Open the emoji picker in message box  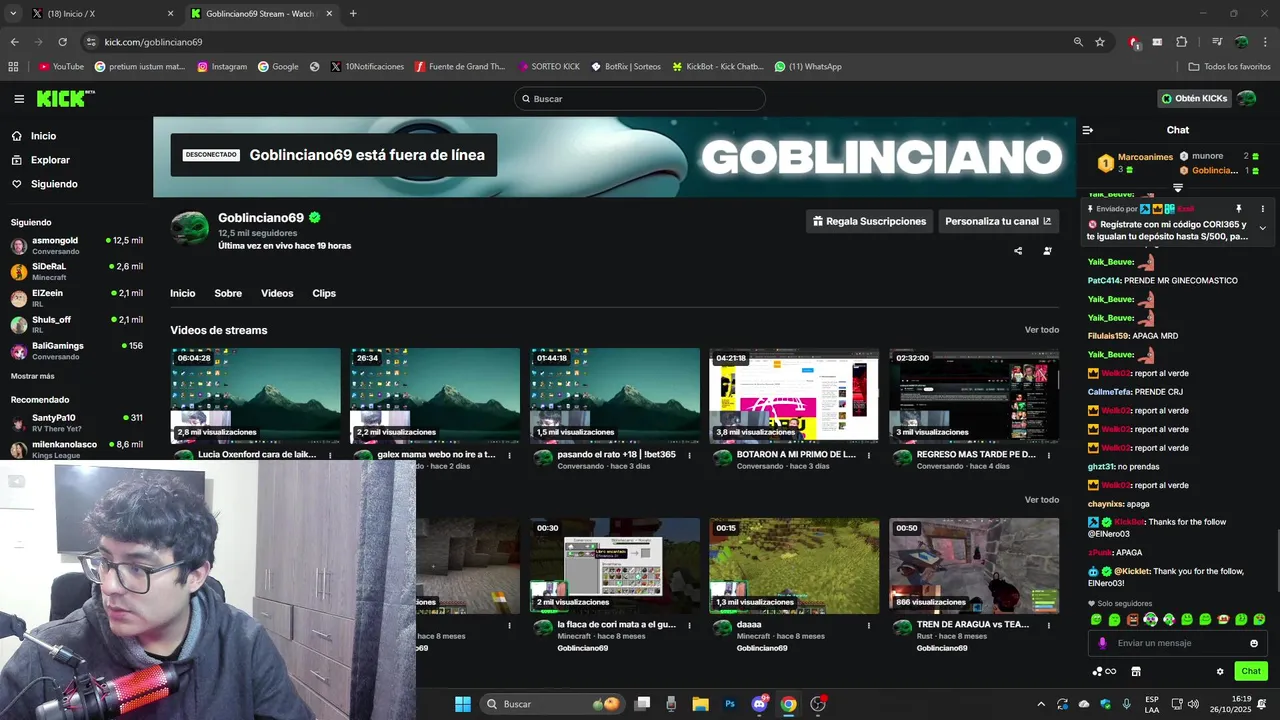coord(1254,643)
